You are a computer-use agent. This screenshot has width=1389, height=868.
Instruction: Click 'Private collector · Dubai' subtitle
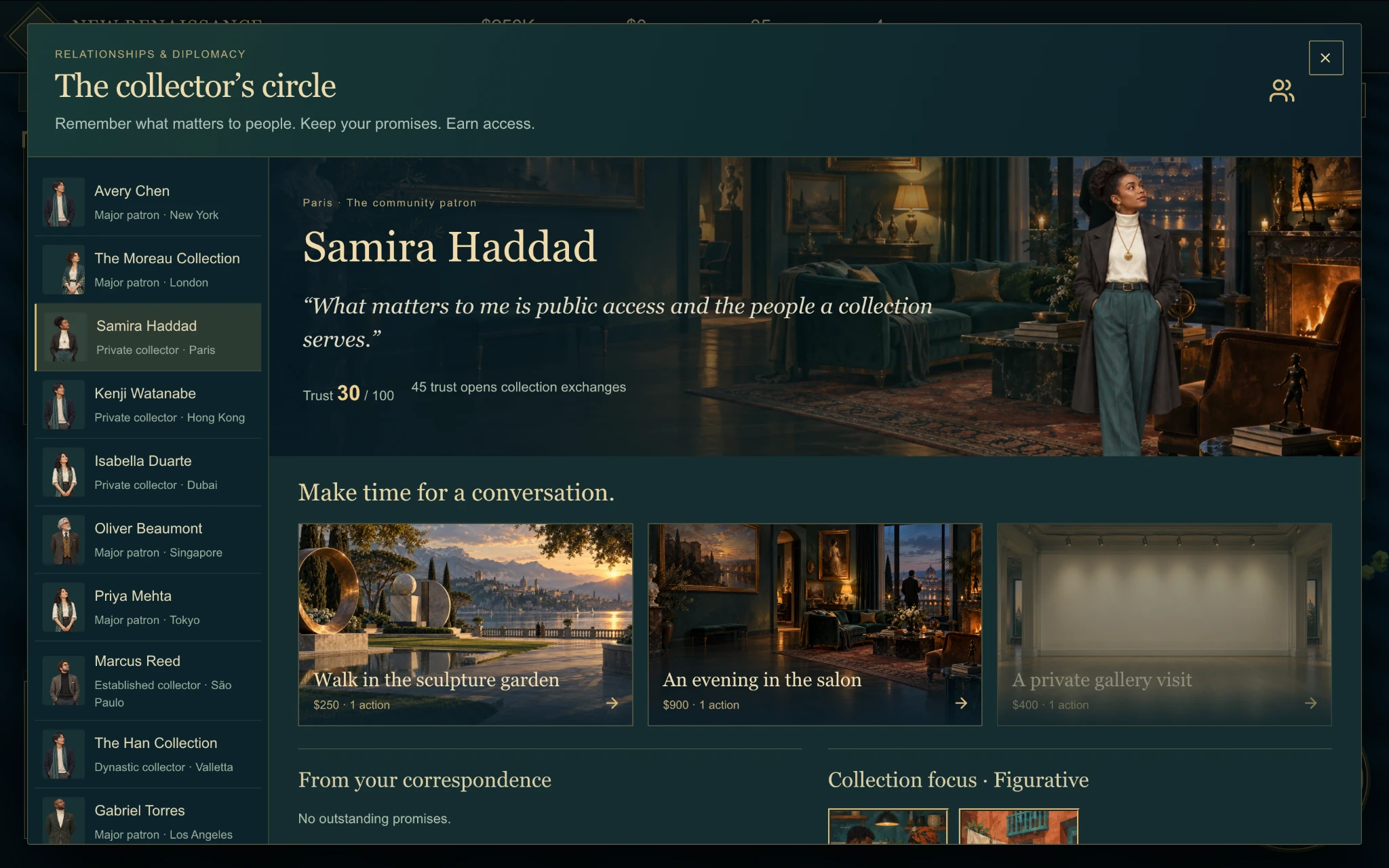click(x=155, y=485)
